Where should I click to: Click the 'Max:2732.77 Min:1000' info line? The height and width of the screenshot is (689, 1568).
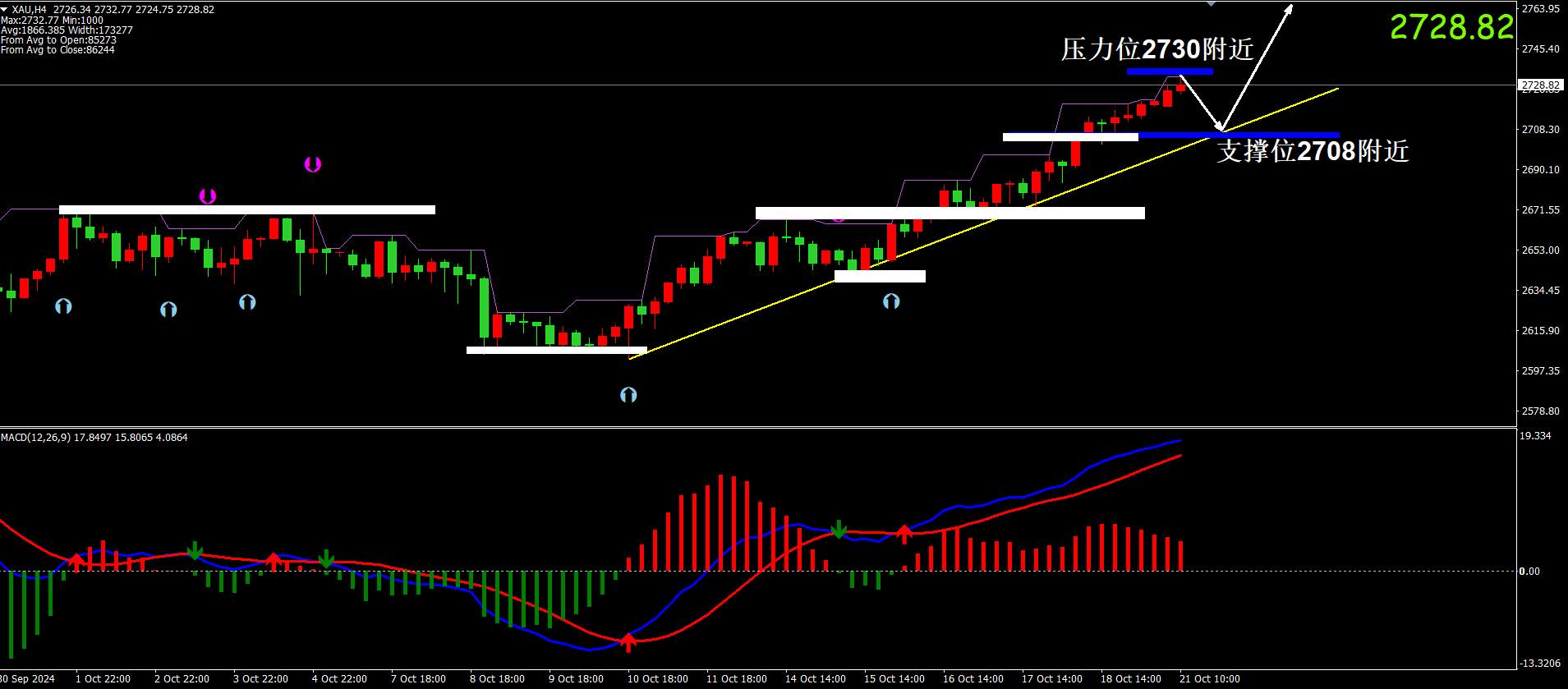[52, 21]
